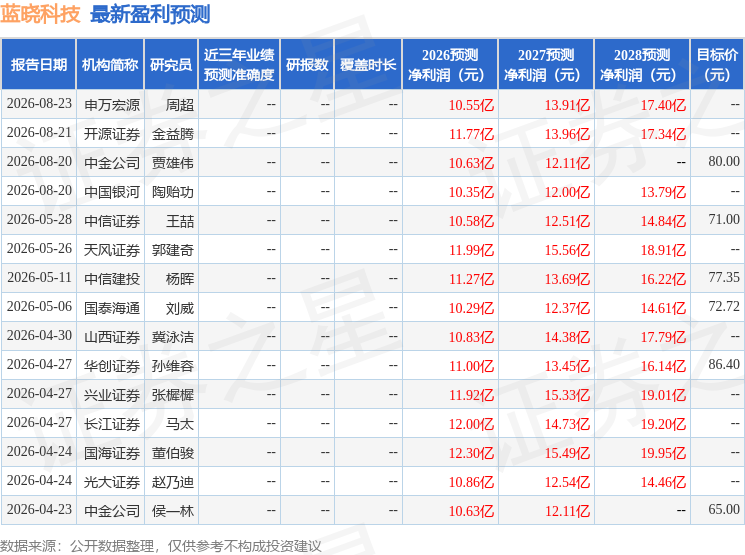Click the 报告日期 column header
This screenshot has width=745, height=555.
point(38,65)
